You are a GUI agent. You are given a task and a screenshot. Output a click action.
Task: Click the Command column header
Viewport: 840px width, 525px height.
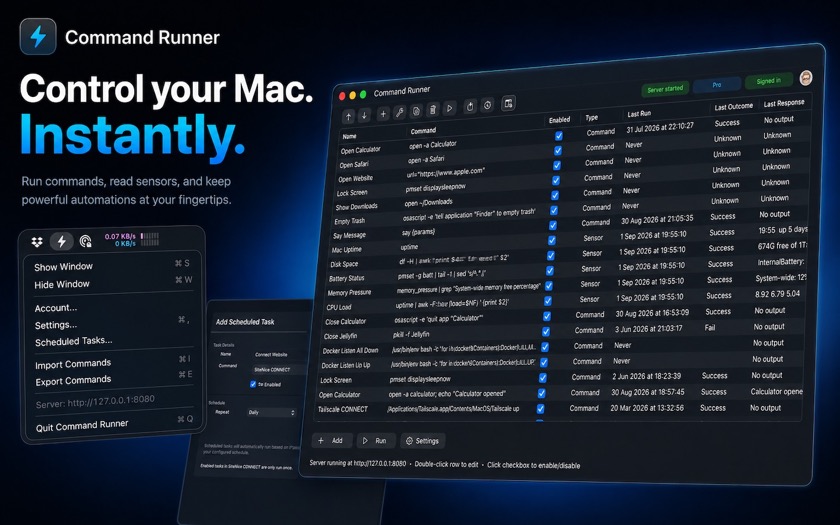click(x=423, y=130)
